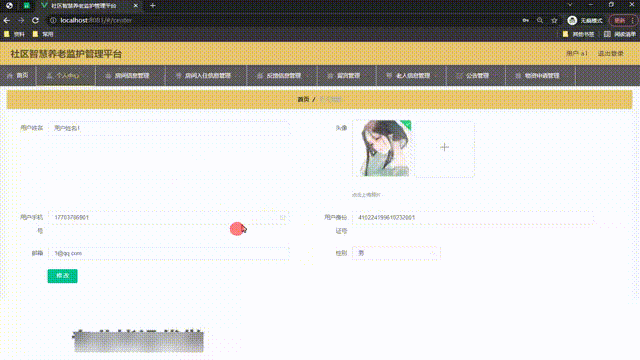Open 房间信息管理 navigation menu
This screenshot has width=640, height=360.
click(131, 76)
